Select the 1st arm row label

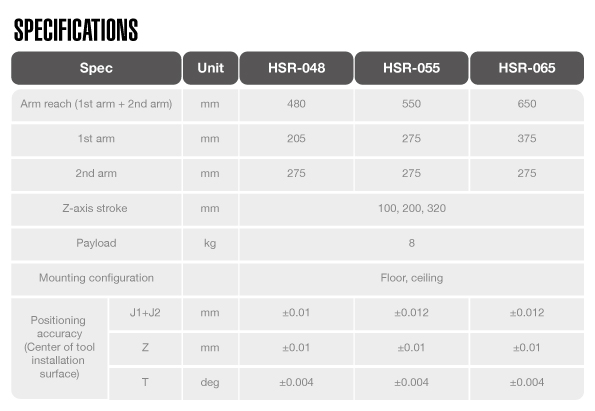[96, 140]
